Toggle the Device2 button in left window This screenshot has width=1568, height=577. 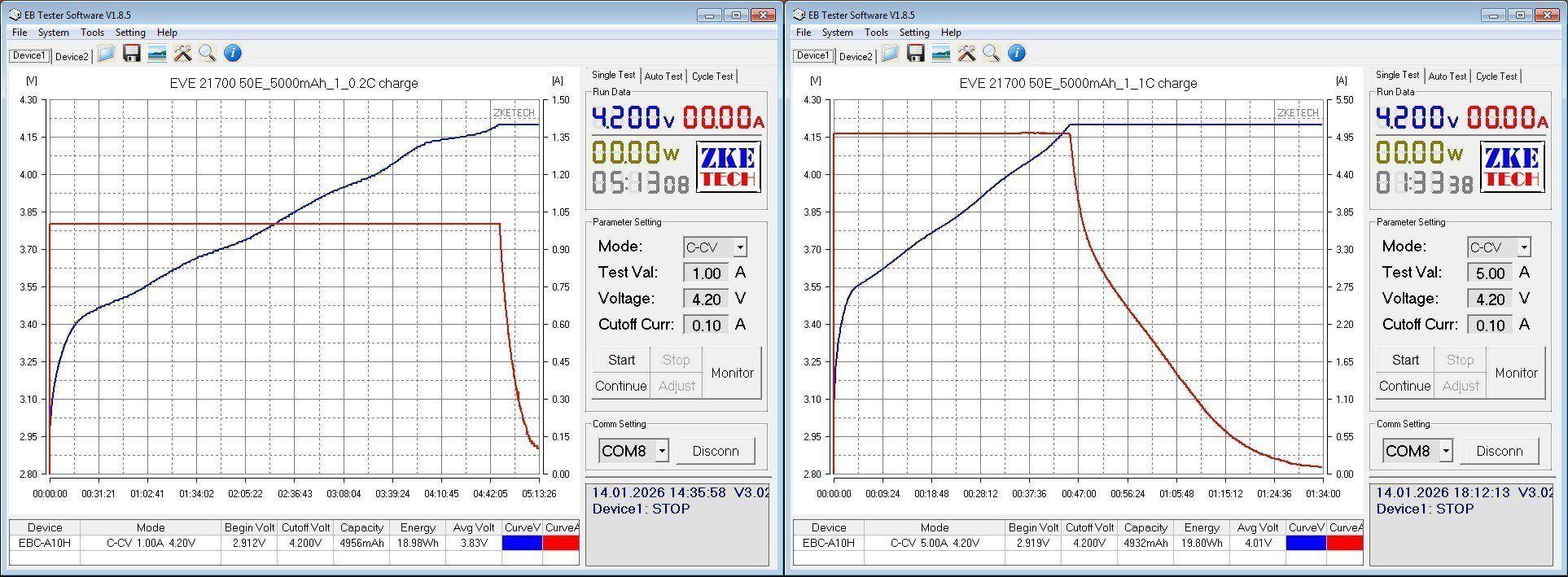[x=72, y=56]
